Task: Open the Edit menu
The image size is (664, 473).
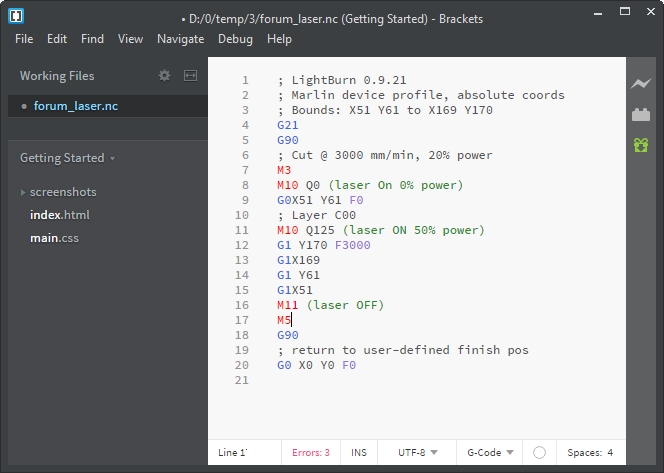Action: (57, 39)
